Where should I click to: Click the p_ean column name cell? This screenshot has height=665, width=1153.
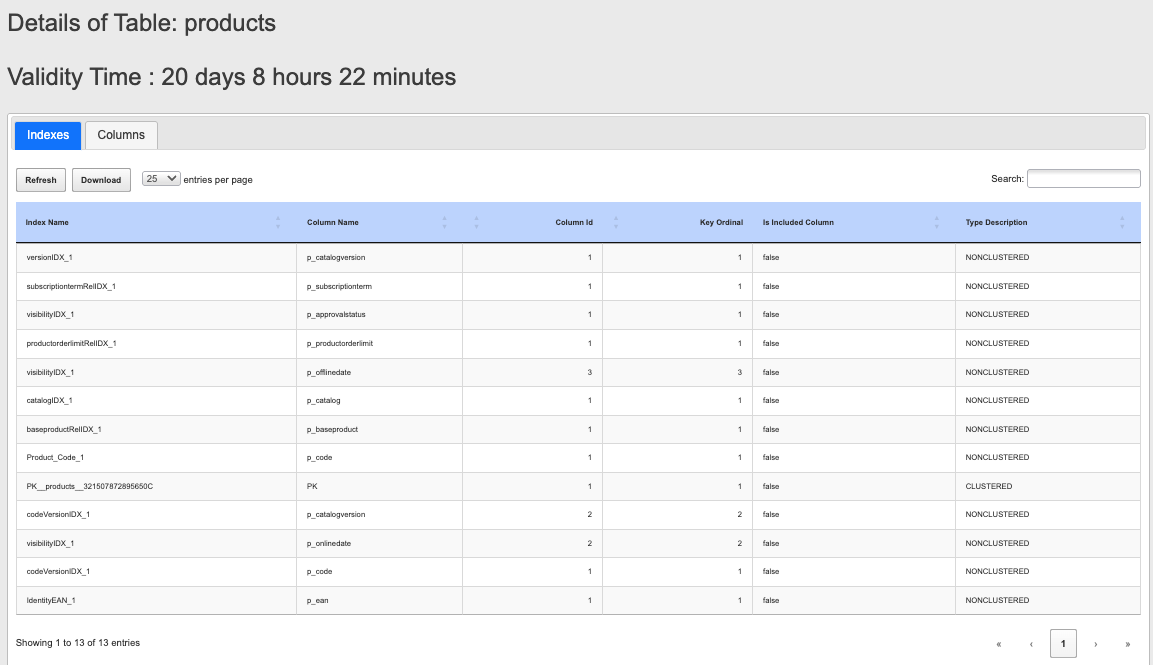pos(379,600)
